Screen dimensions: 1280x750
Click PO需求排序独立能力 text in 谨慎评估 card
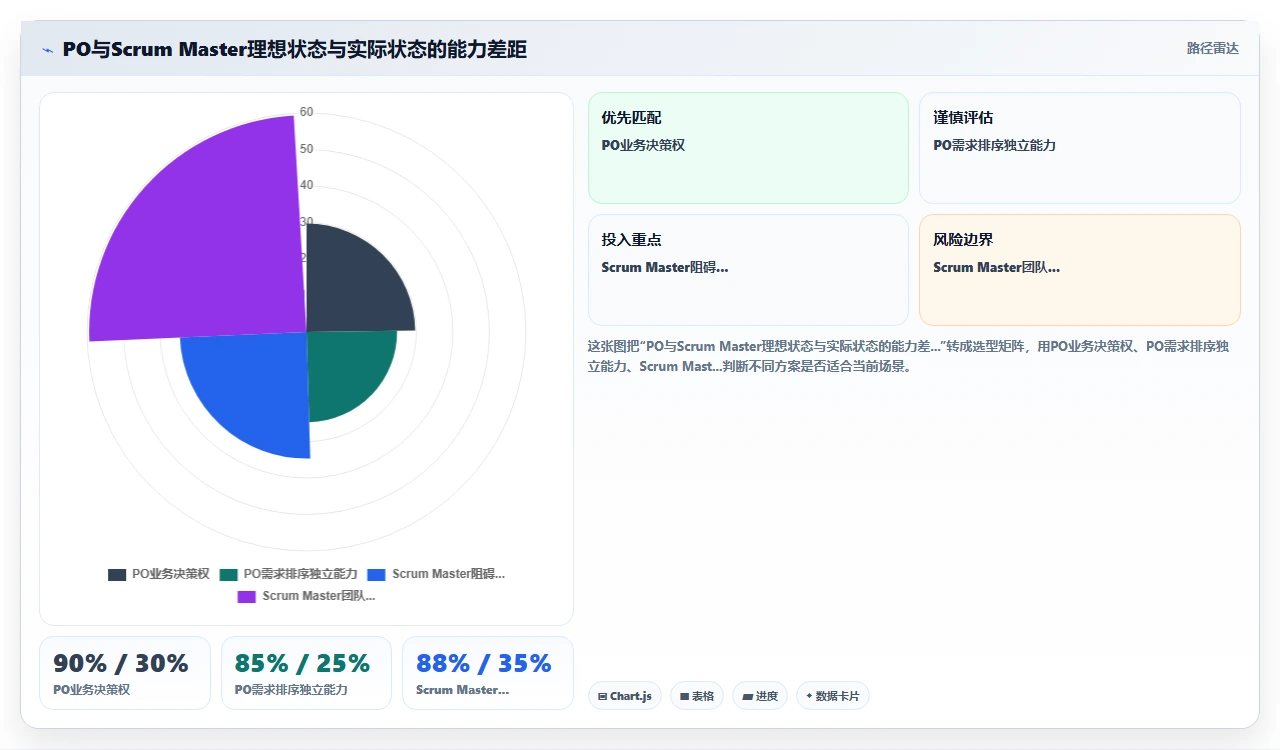[995, 145]
